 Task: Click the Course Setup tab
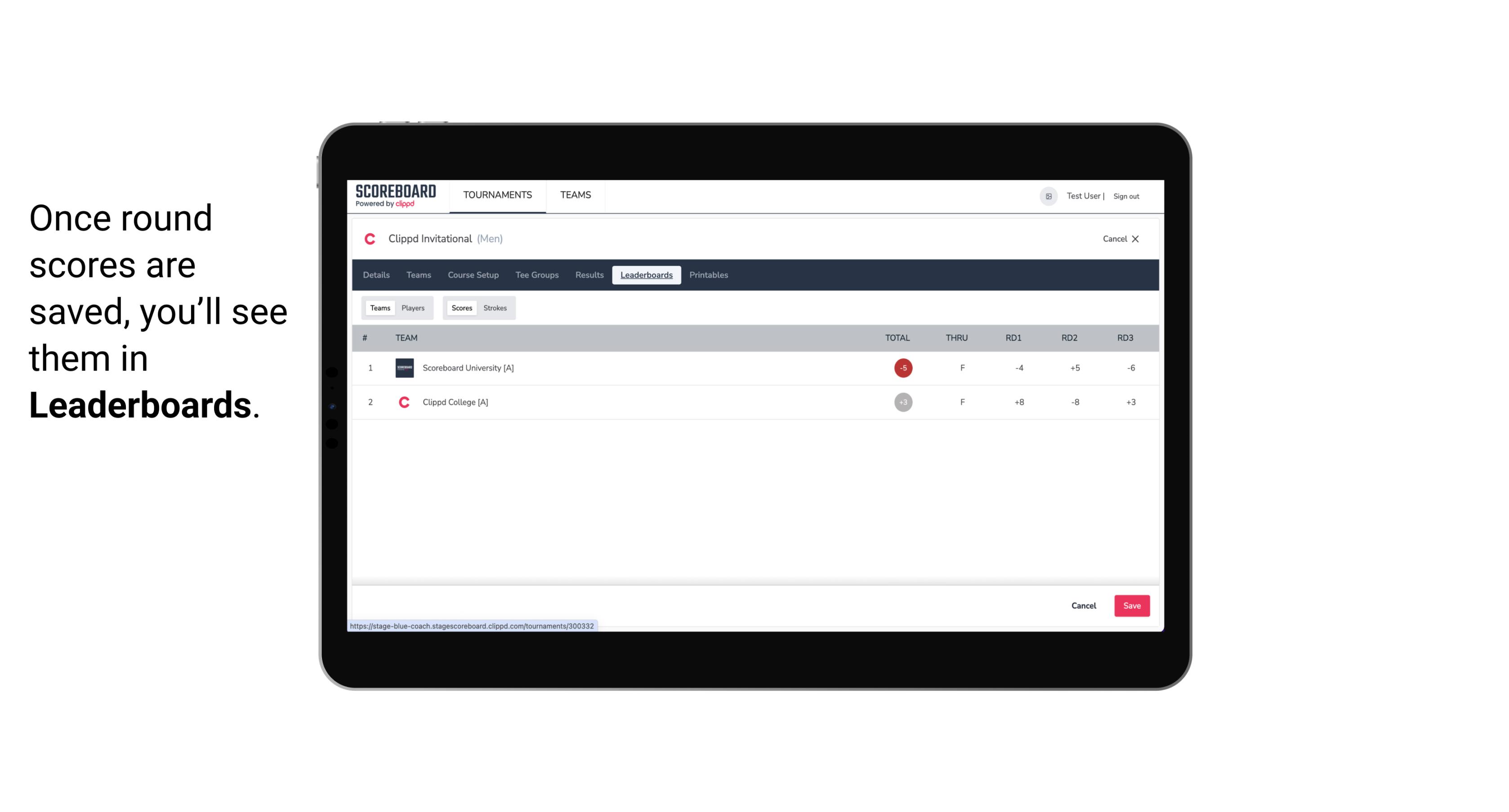click(473, 275)
